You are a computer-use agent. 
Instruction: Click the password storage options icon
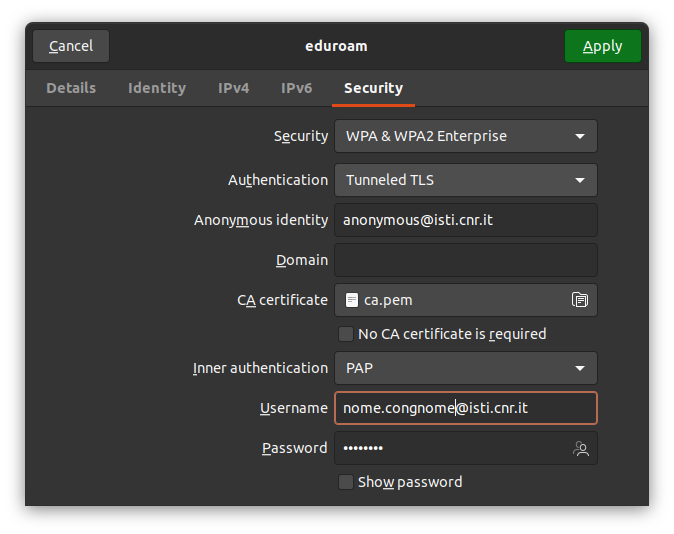coord(580,449)
